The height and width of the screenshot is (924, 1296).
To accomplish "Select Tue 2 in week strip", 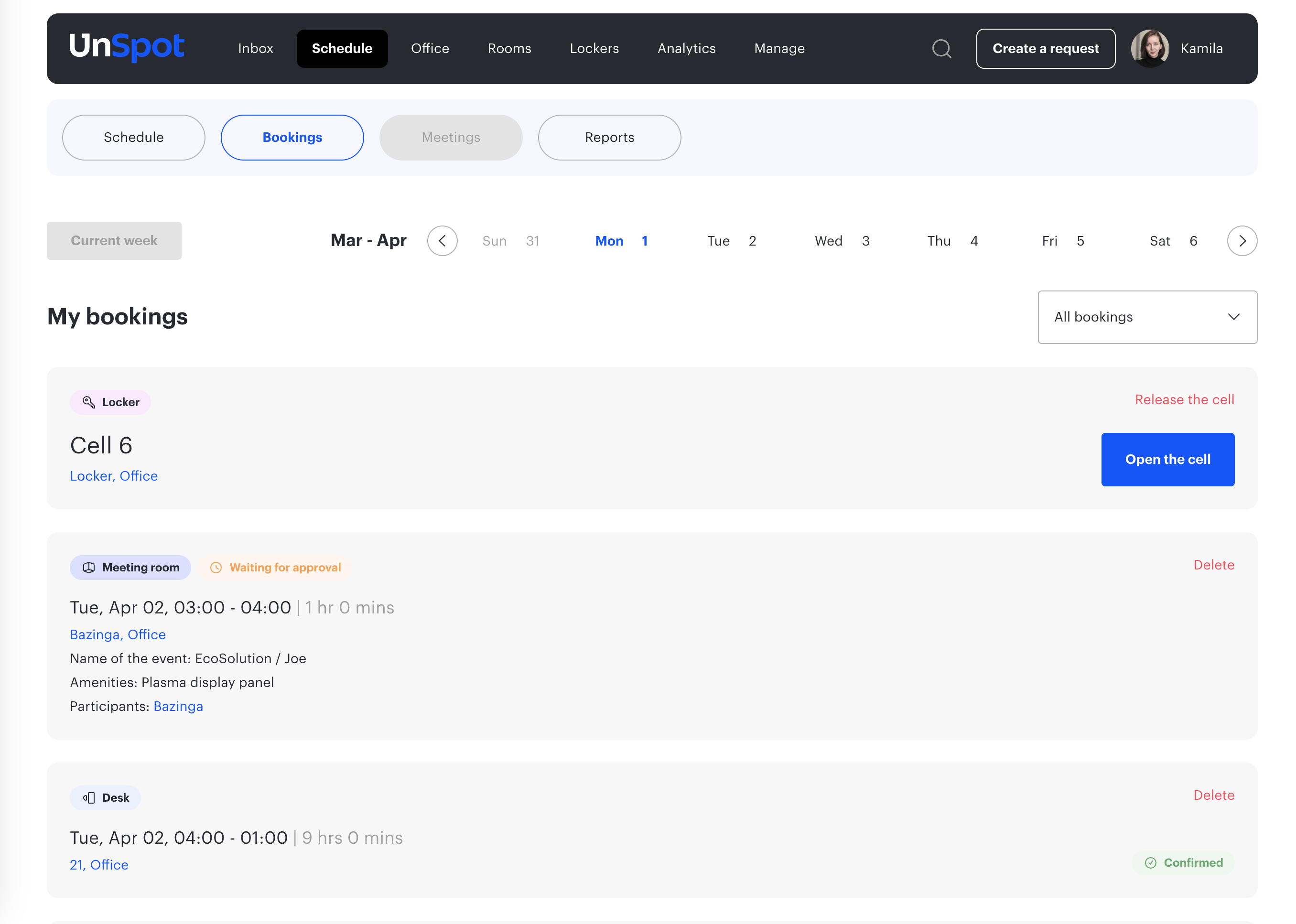I will [731, 241].
